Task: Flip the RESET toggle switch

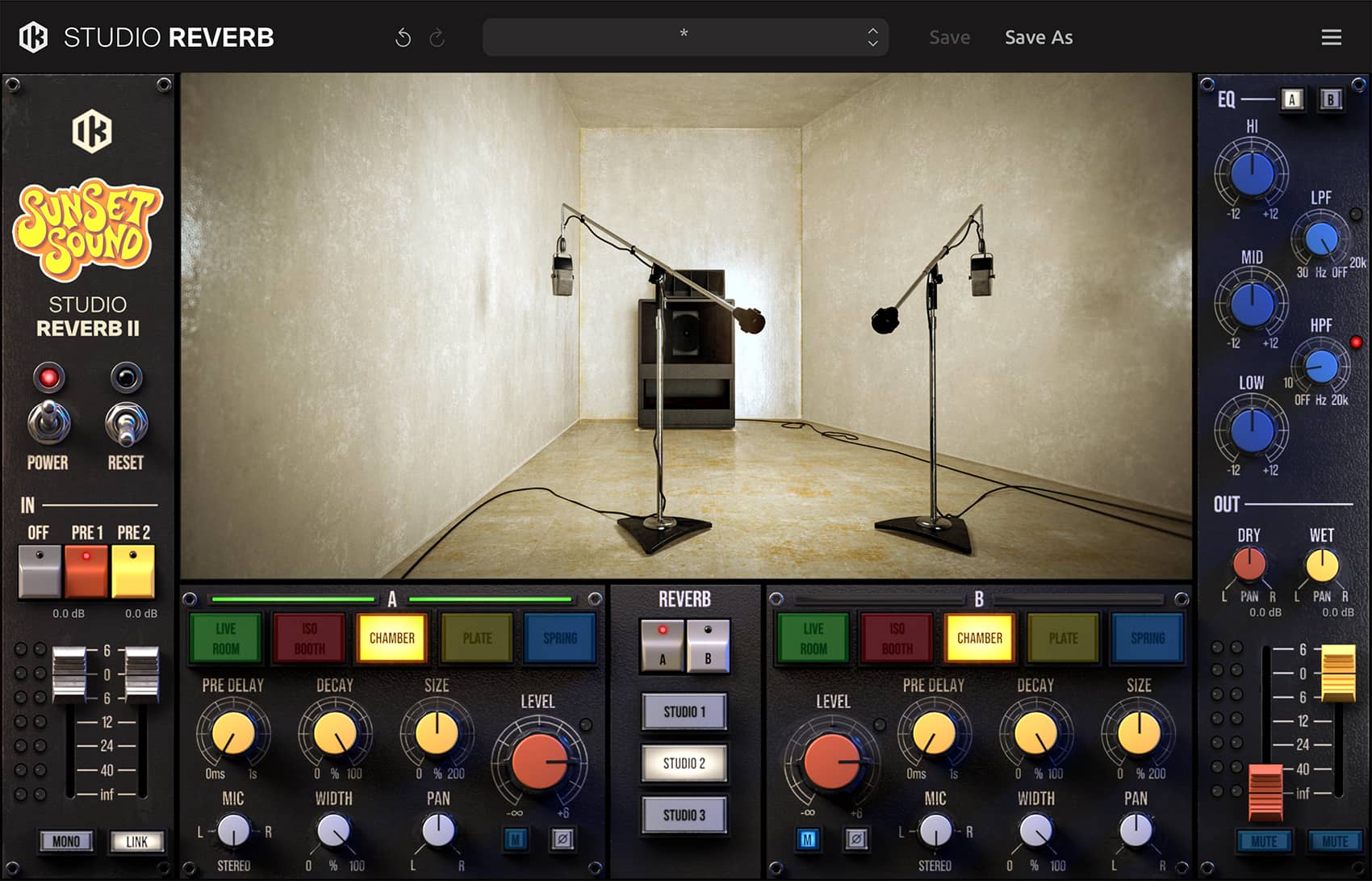Action: (x=126, y=424)
